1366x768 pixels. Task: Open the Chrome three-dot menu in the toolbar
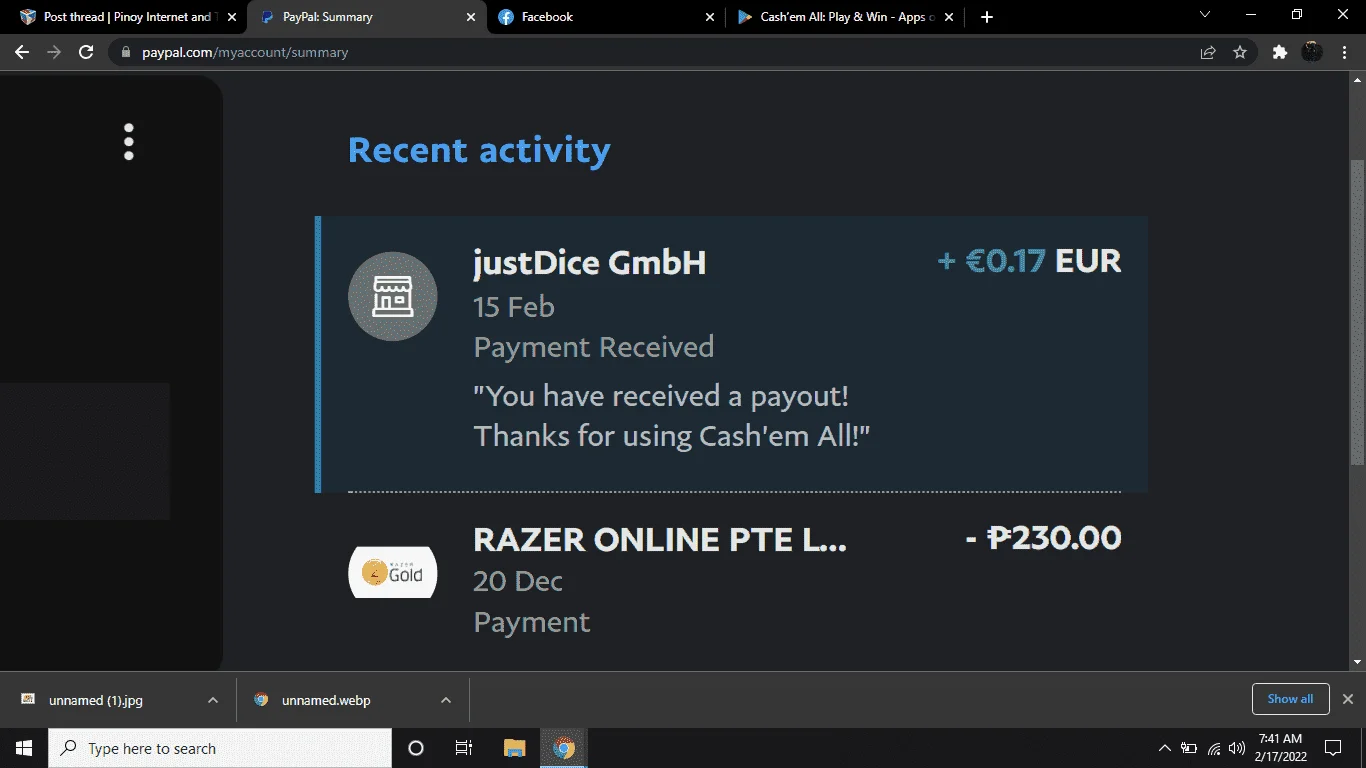[1344, 52]
